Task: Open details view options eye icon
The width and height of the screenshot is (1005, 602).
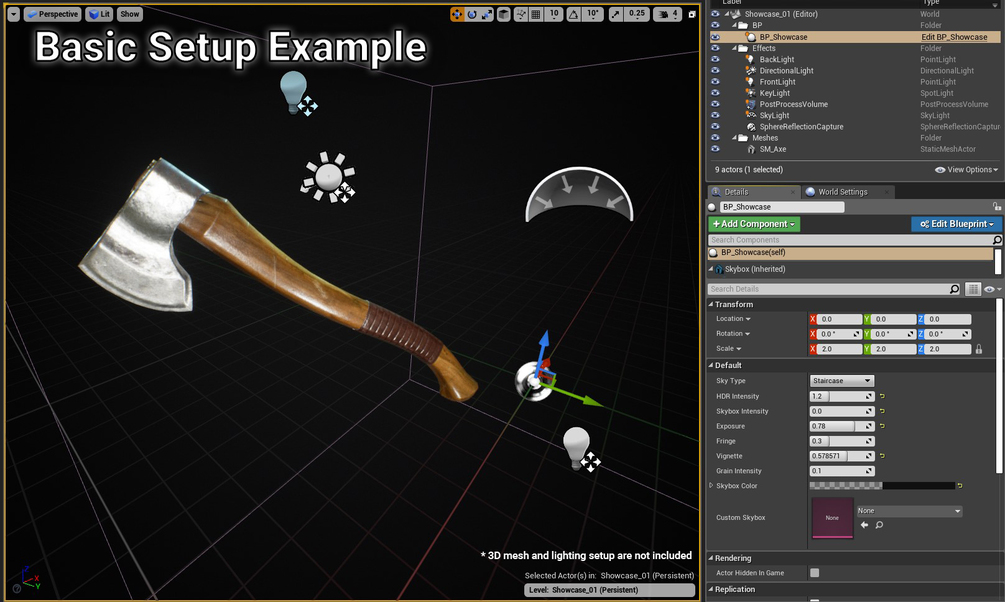Action: [x=992, y=289]
